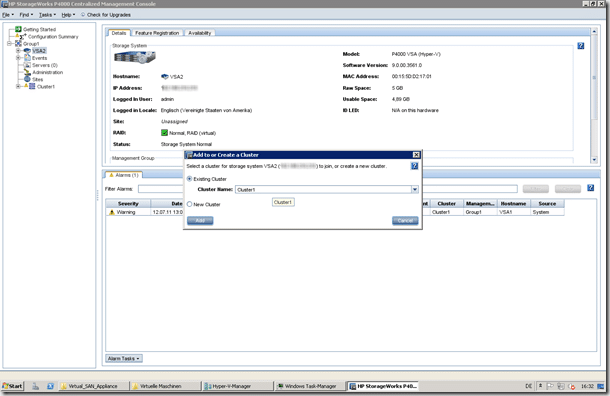Click the Administration icon in the tree
This screenshot has width=610, height=396.
pos(27,72)
